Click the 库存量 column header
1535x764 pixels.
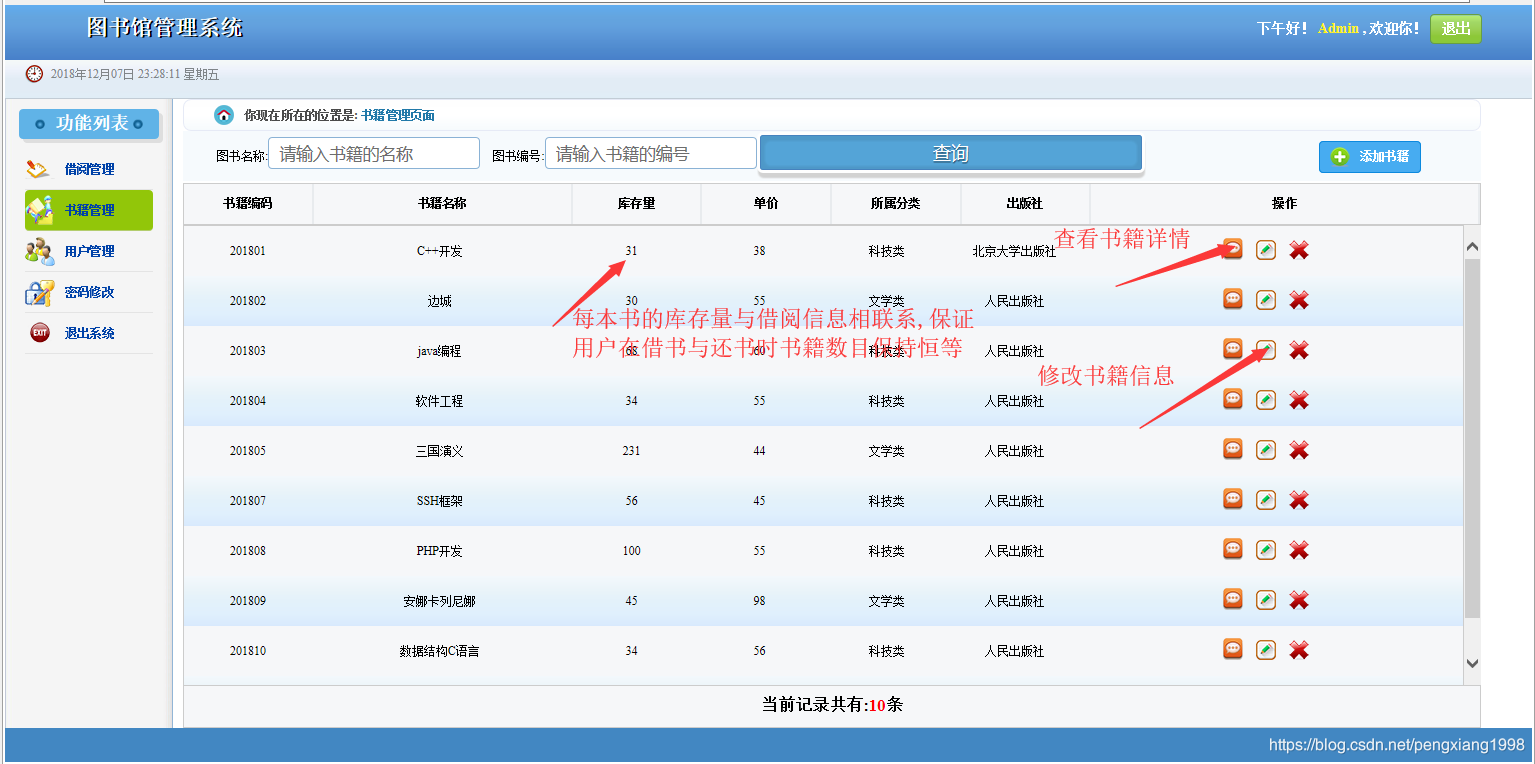tap(637, 203)
